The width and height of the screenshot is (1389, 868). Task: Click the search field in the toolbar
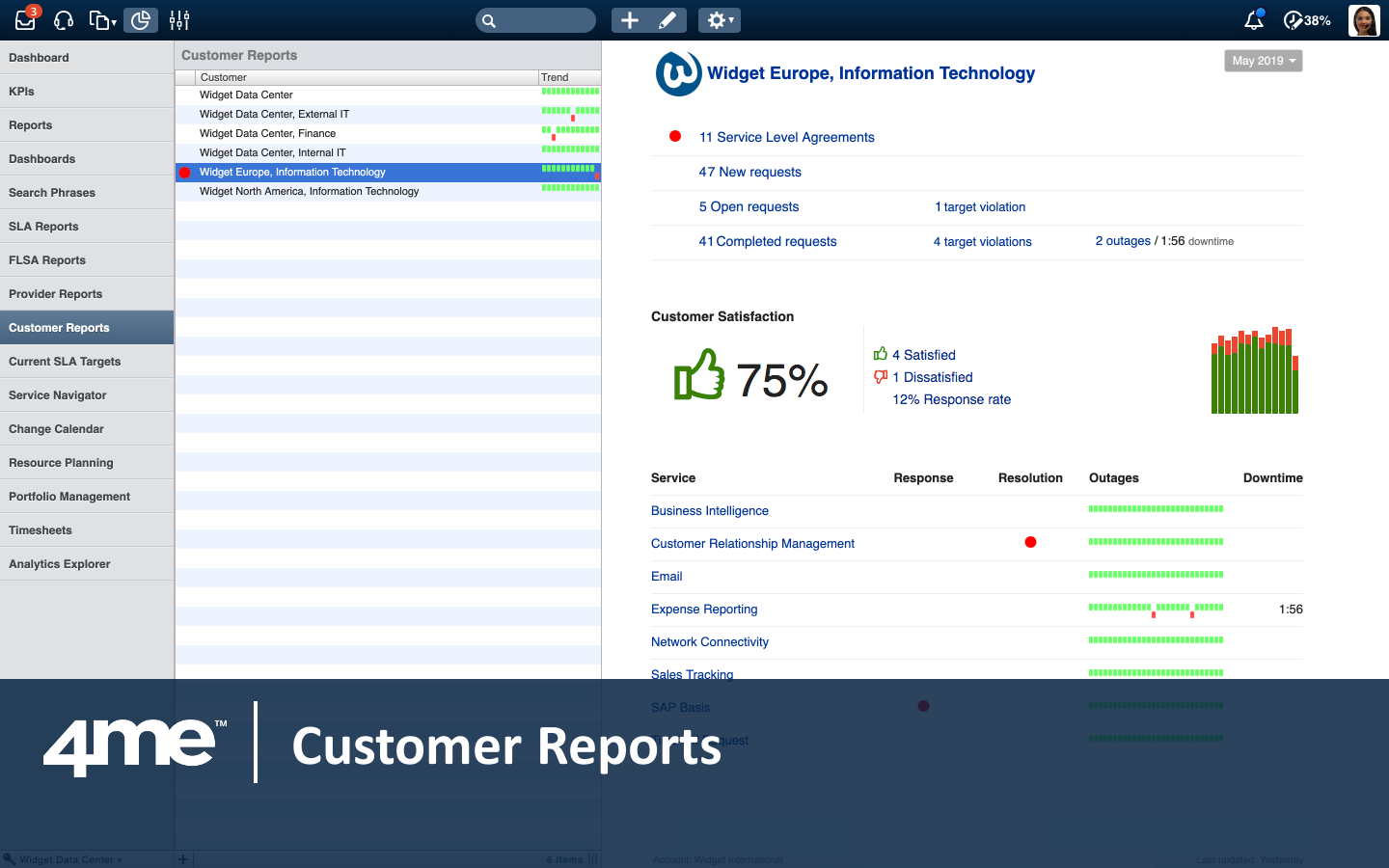(535, 20)
